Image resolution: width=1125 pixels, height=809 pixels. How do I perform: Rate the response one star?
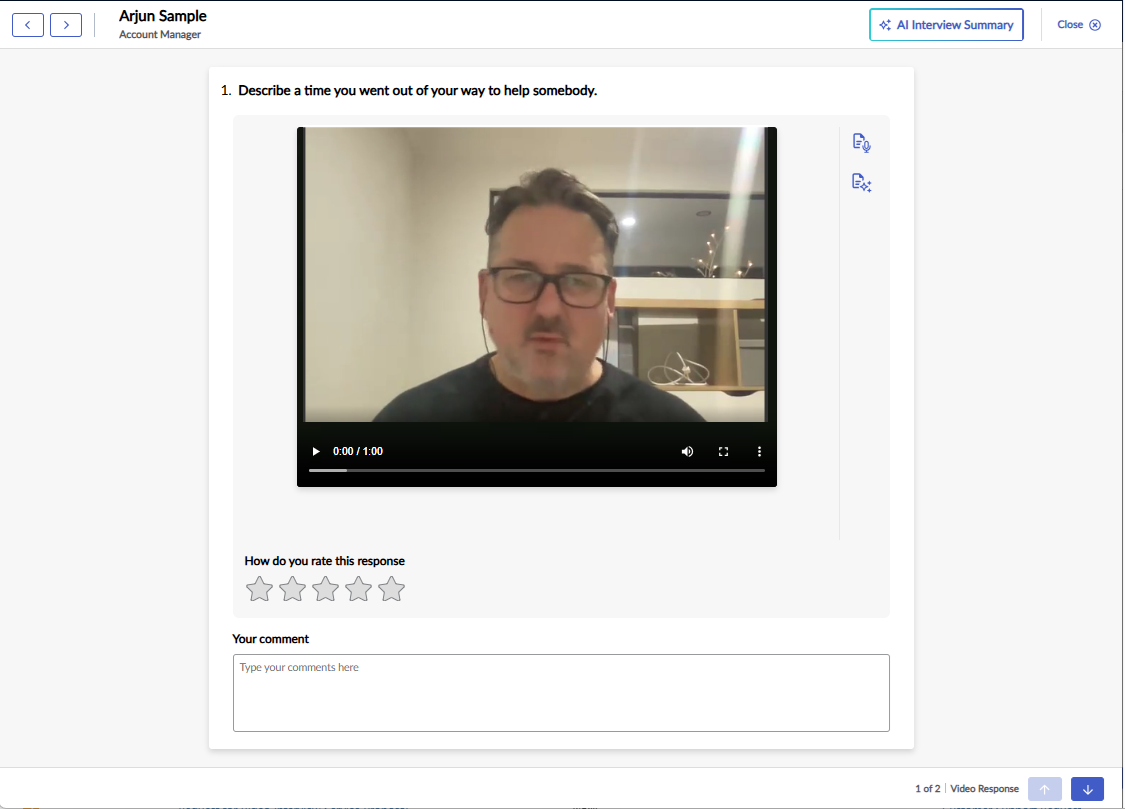[x=260, y=590]
